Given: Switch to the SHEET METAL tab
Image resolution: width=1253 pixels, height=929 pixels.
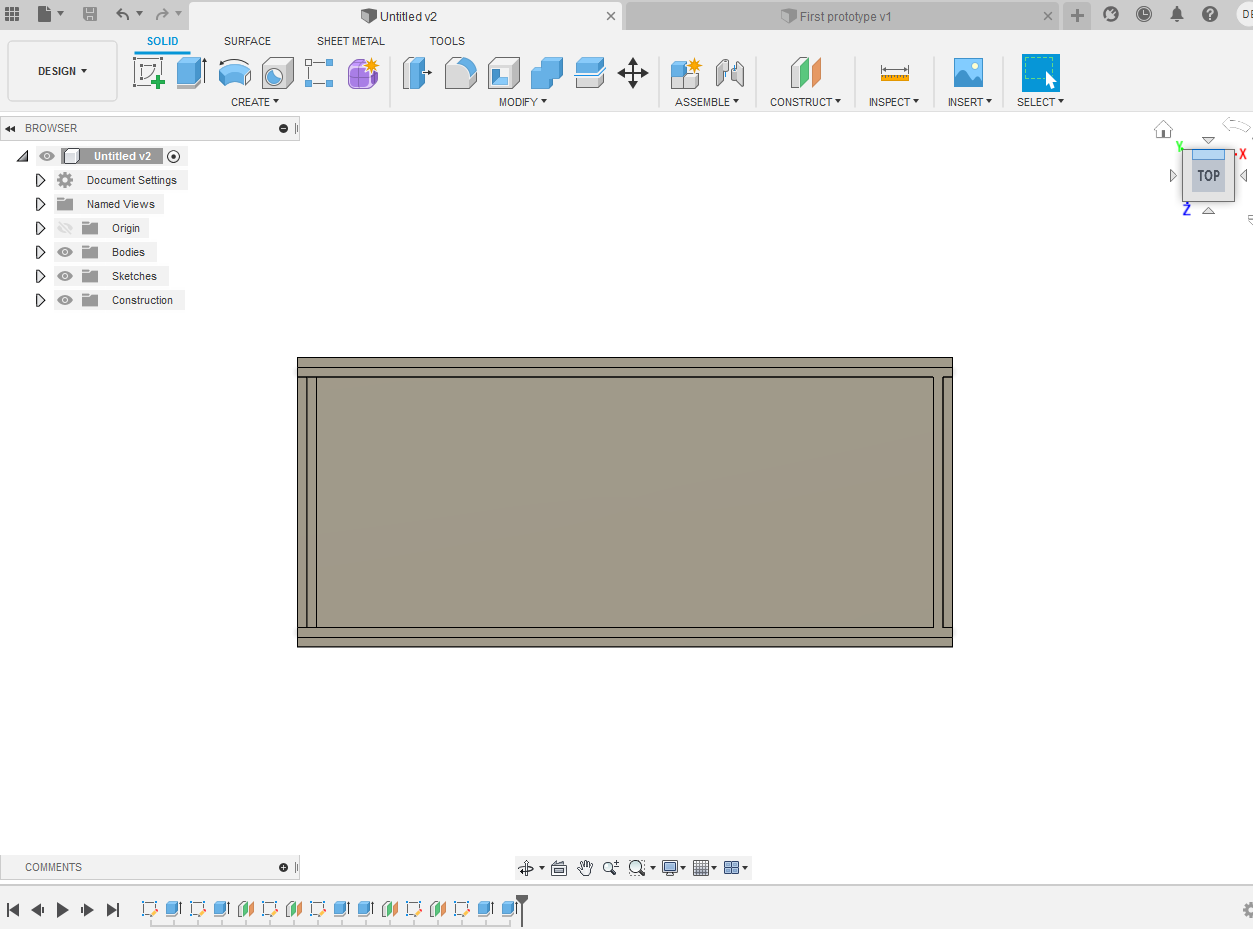Looking at the screenshot, I should point(350,41).
